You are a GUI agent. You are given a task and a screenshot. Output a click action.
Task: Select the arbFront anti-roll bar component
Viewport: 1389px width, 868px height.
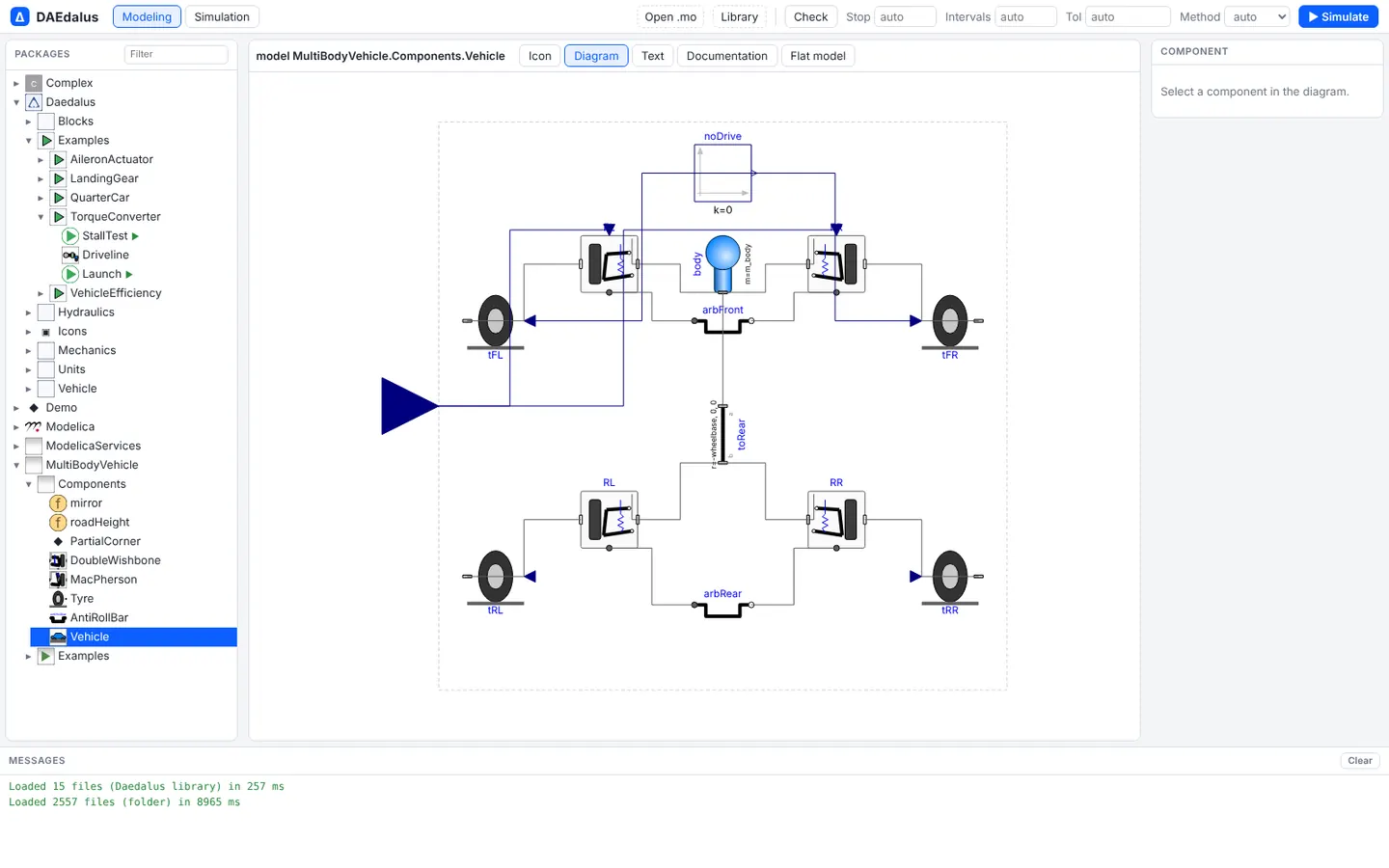722,326
